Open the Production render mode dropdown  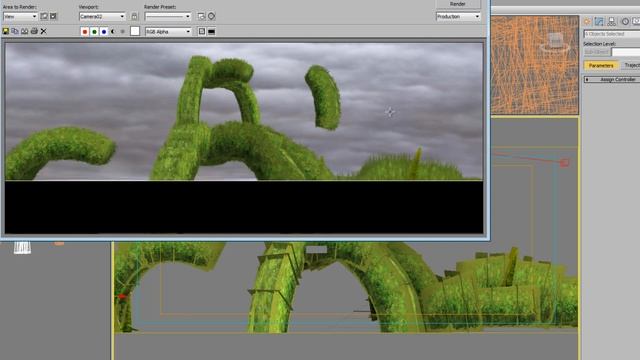(x=458, y=16)
